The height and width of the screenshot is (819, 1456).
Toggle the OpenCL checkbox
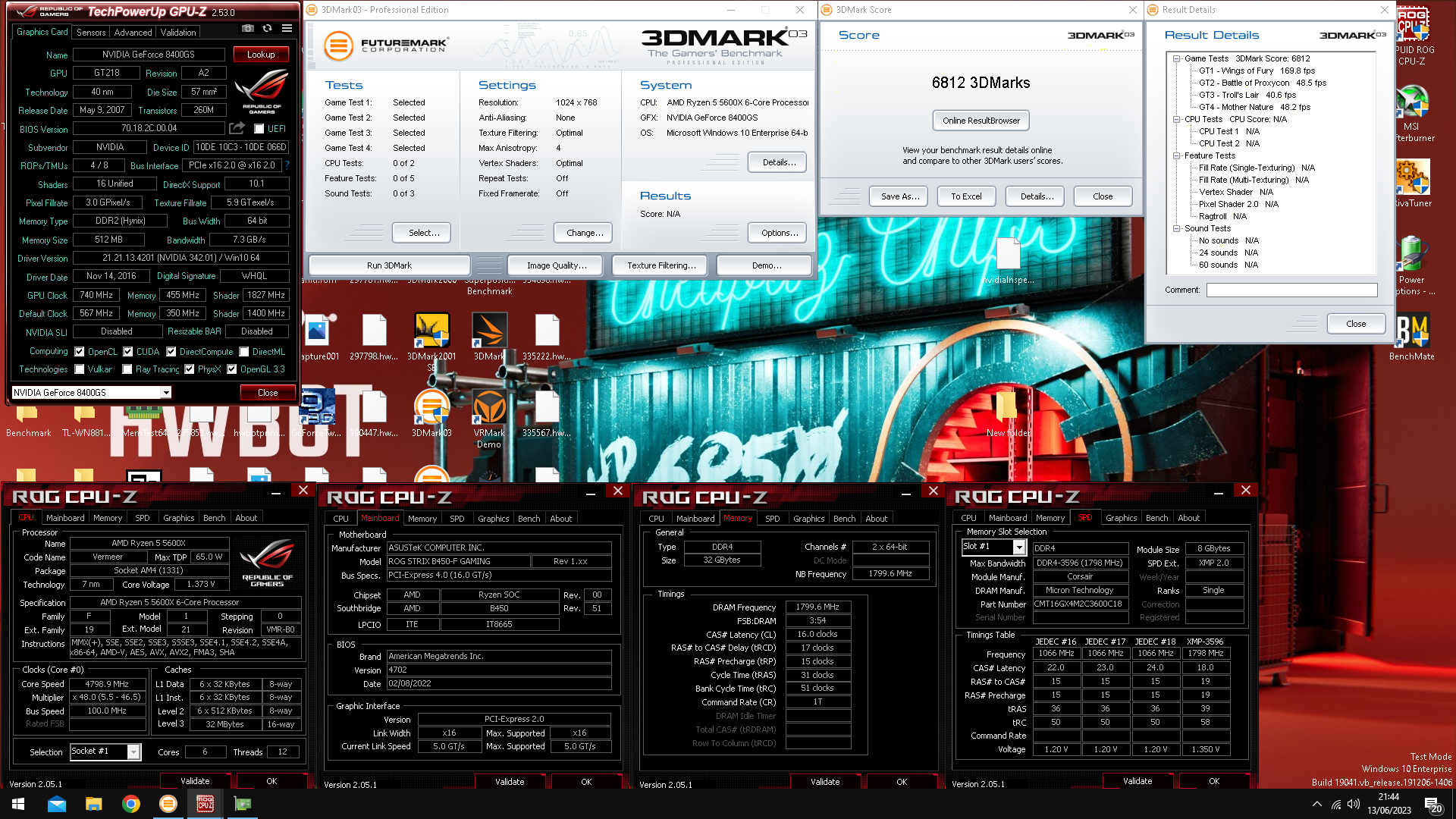pos(80,352)
